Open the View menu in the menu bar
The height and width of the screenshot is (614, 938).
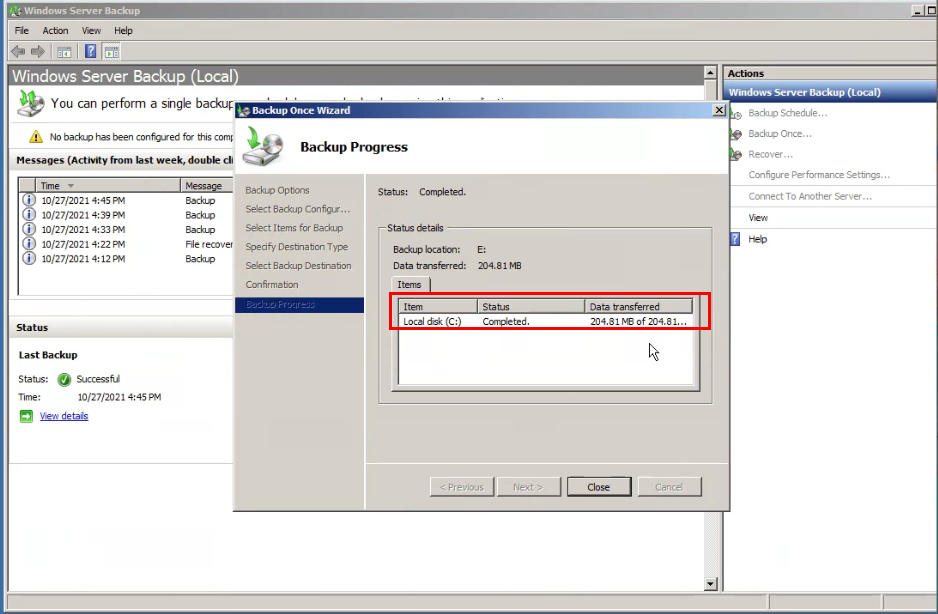[91, 31]
